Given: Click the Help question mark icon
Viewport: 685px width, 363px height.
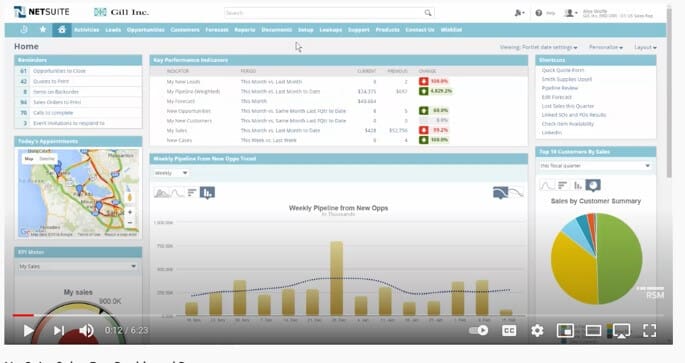Looking at the screenshot, I should [x=539, y=13].
